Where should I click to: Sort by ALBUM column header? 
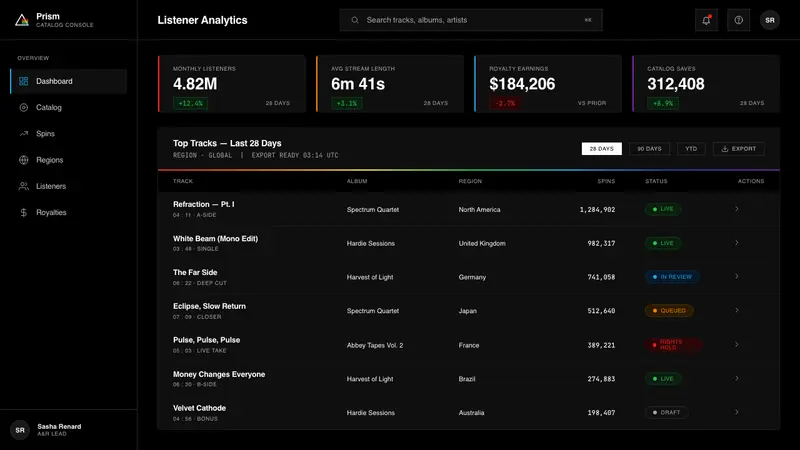coord(357,181)
